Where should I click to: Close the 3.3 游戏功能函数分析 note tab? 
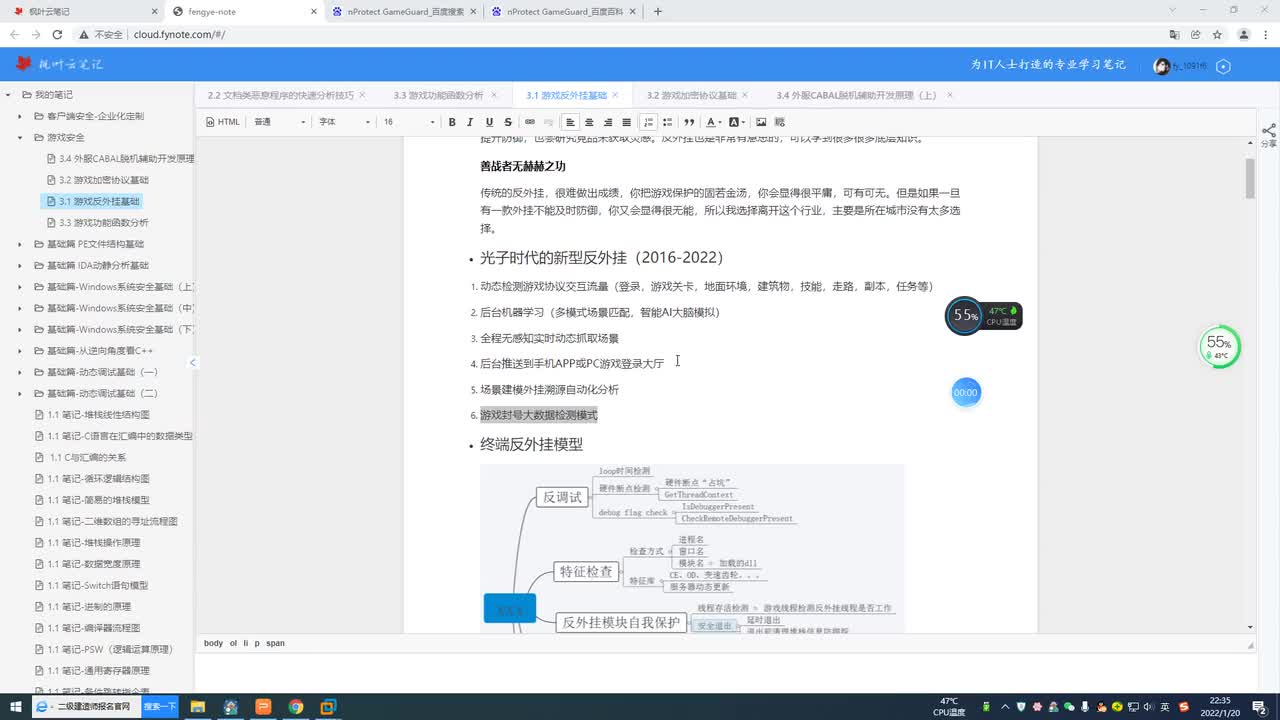coord(493,95)
